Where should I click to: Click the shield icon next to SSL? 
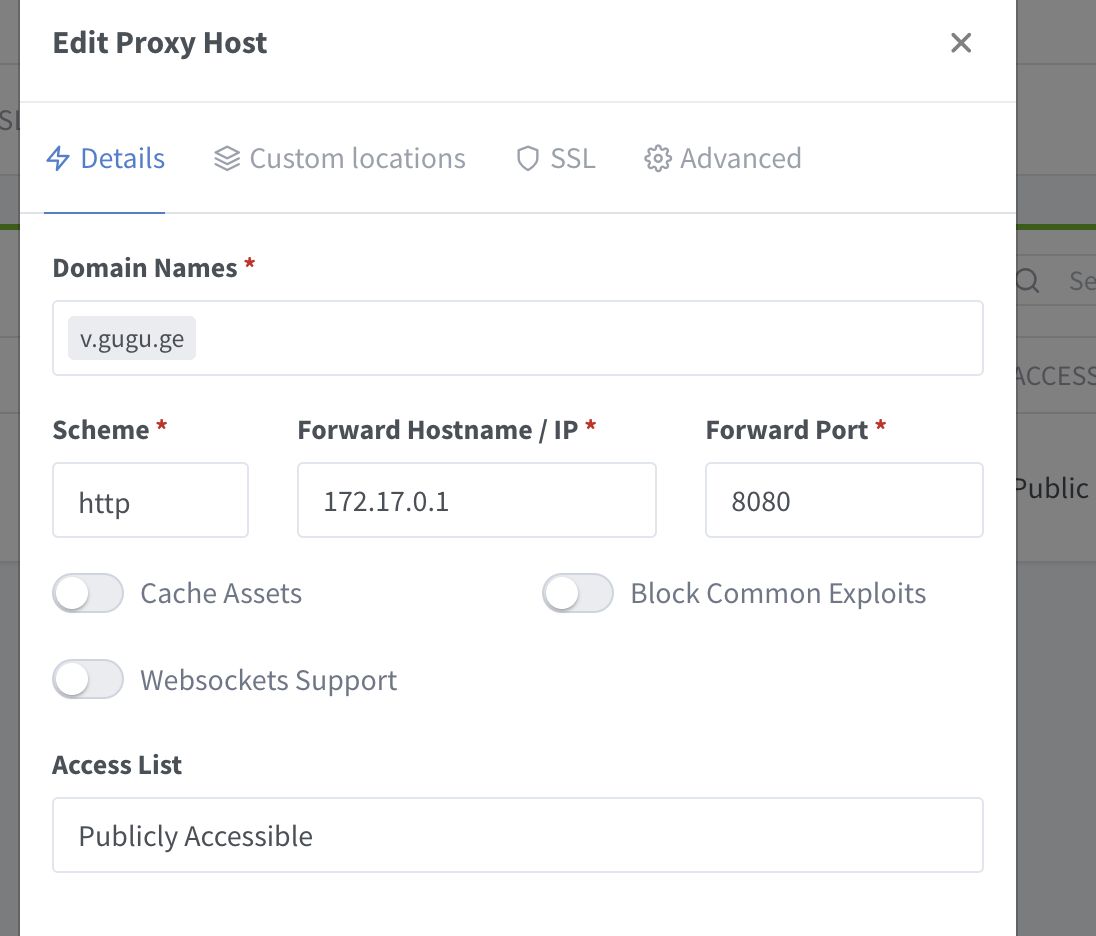(x=527, y=159)
